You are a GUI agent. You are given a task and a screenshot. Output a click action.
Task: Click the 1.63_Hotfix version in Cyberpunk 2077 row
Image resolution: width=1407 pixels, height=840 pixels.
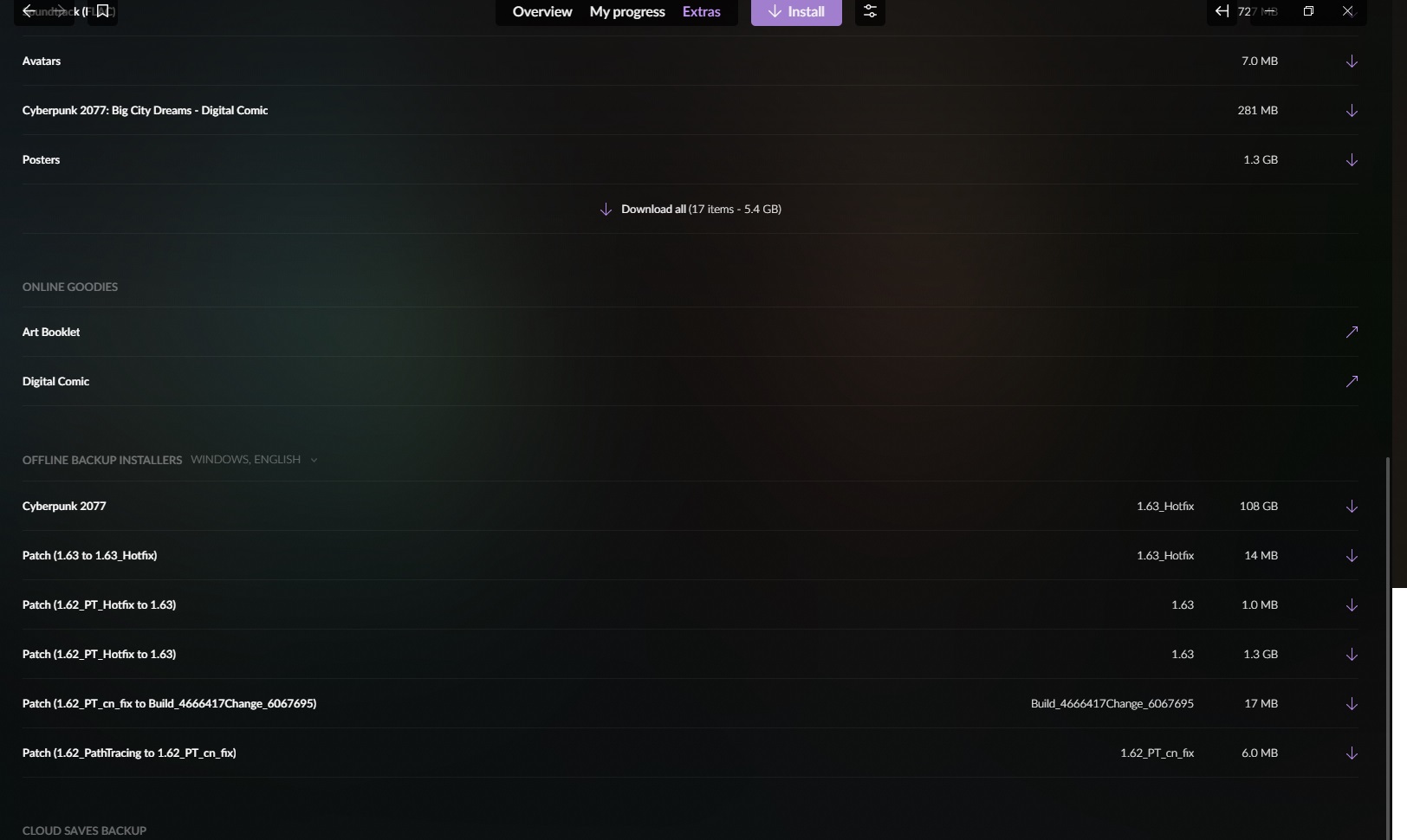[x=1164, y=507]
